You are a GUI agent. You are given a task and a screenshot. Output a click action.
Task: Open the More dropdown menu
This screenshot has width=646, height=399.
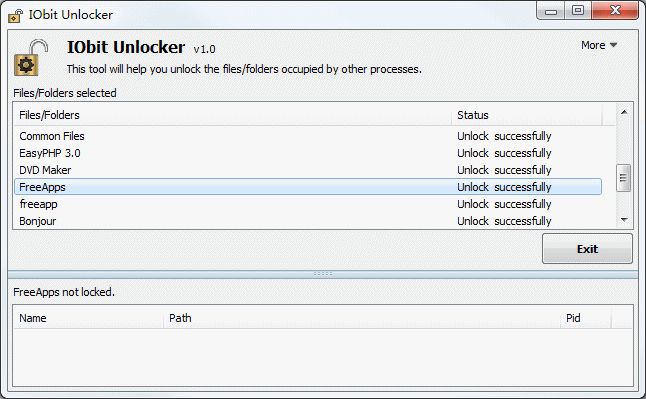pos(599,45)
